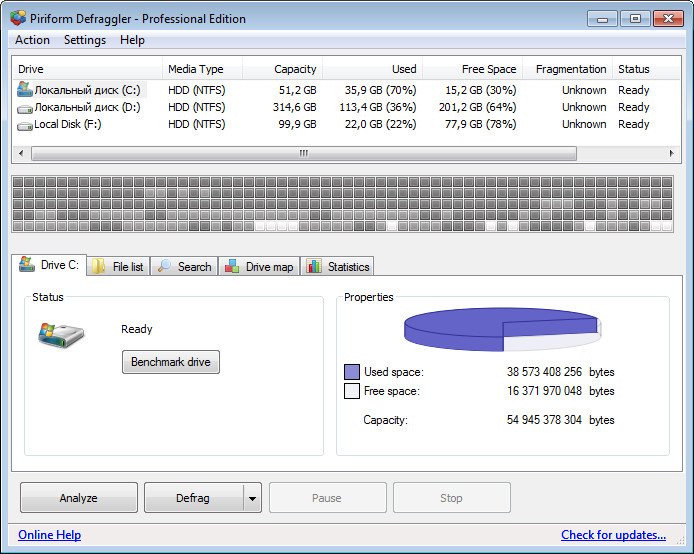
Task: Click the Check for updates link
Action: (613, 535)
